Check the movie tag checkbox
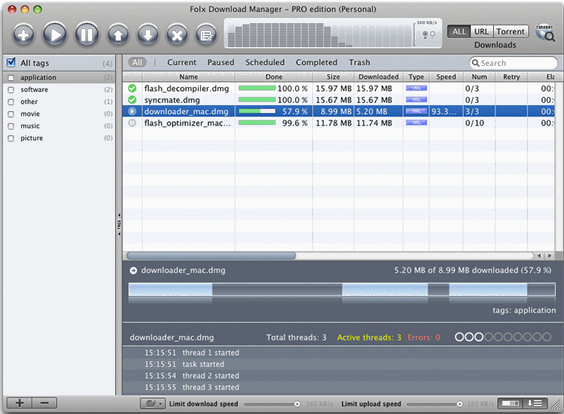564x414 pixels. coord(11,114)
